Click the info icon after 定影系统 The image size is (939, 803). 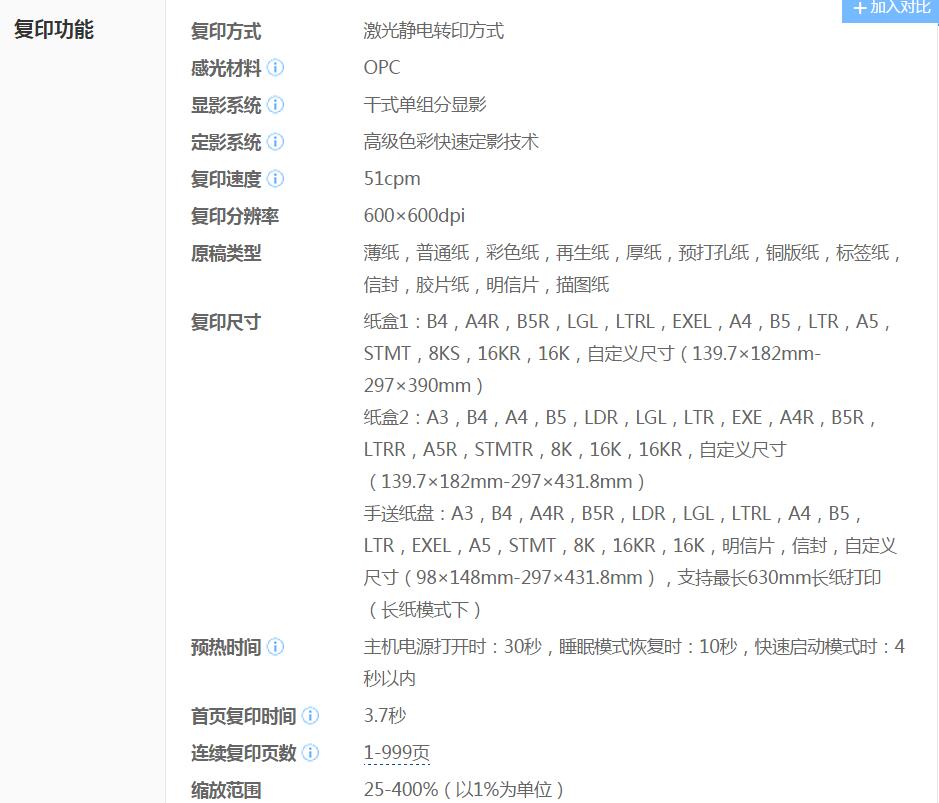click(275, 142)
